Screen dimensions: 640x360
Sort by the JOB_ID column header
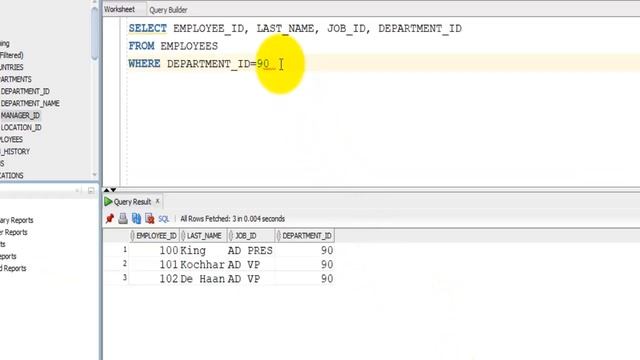coord(251,236)
